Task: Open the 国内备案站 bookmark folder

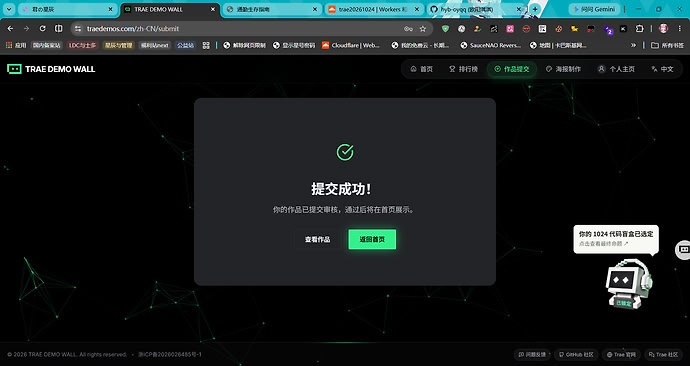Action: 47,45
